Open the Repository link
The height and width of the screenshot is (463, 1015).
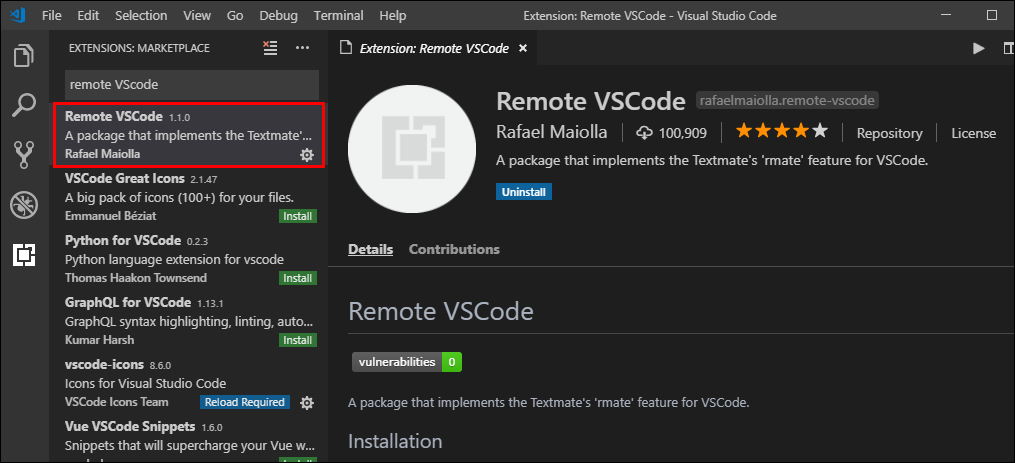tap(889, 133)
